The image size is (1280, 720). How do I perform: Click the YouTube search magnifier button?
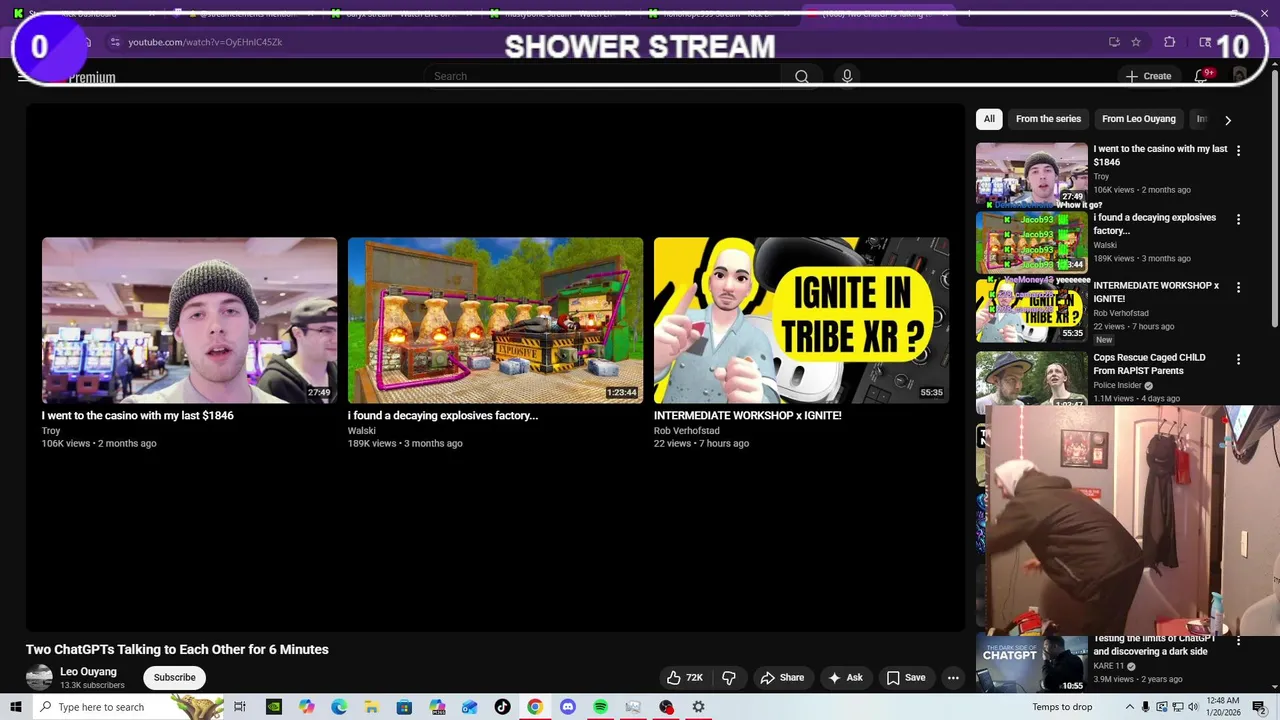pos(801,76)
